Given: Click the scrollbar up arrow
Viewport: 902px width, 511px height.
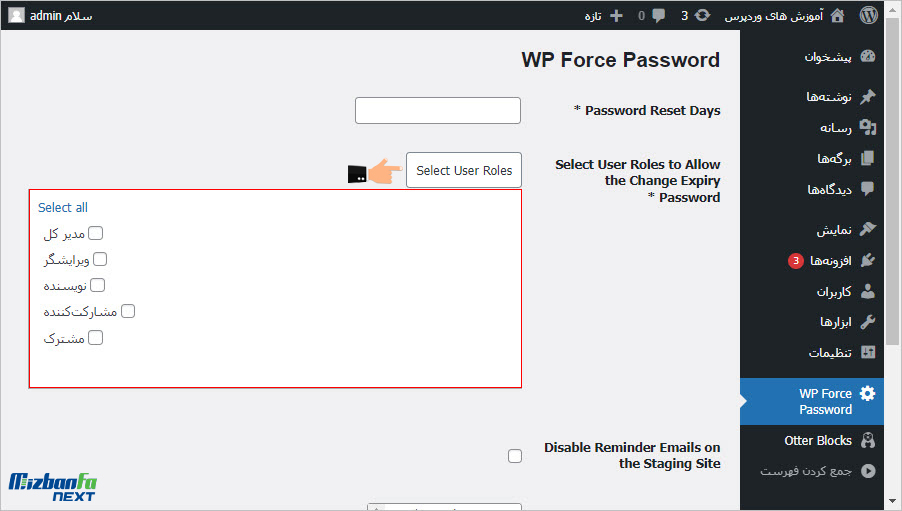Looking at the screenshot, I should (x=892, y=8).
